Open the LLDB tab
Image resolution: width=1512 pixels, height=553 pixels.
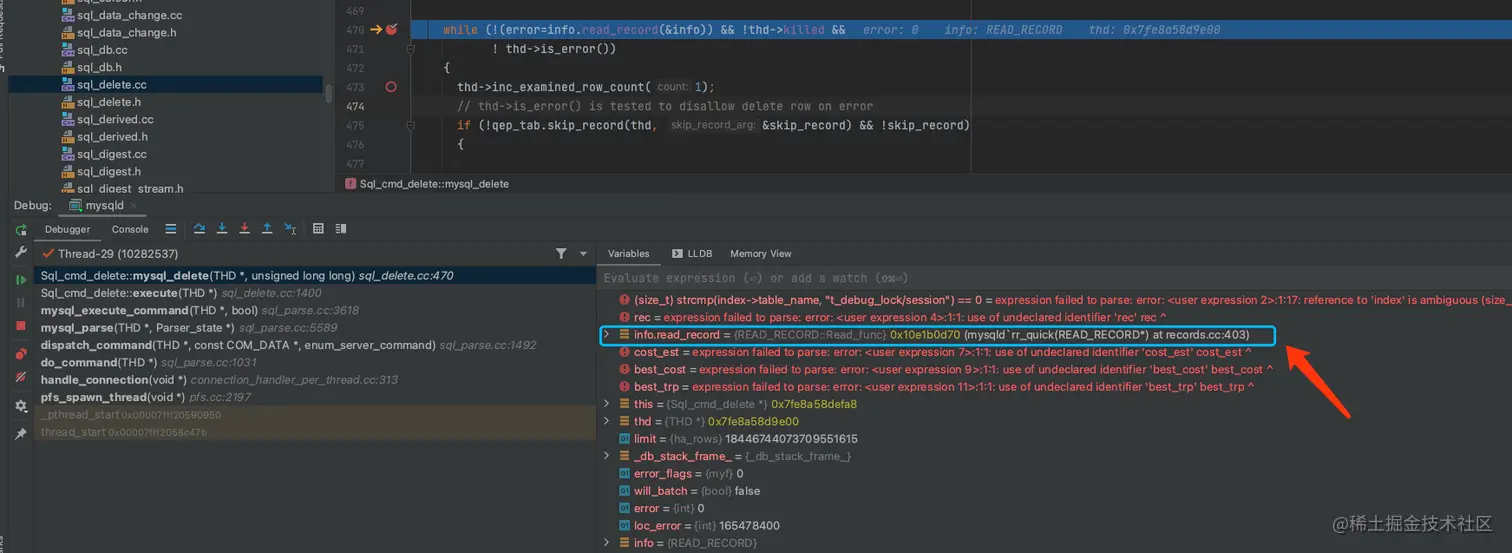(x=692, y=254)
